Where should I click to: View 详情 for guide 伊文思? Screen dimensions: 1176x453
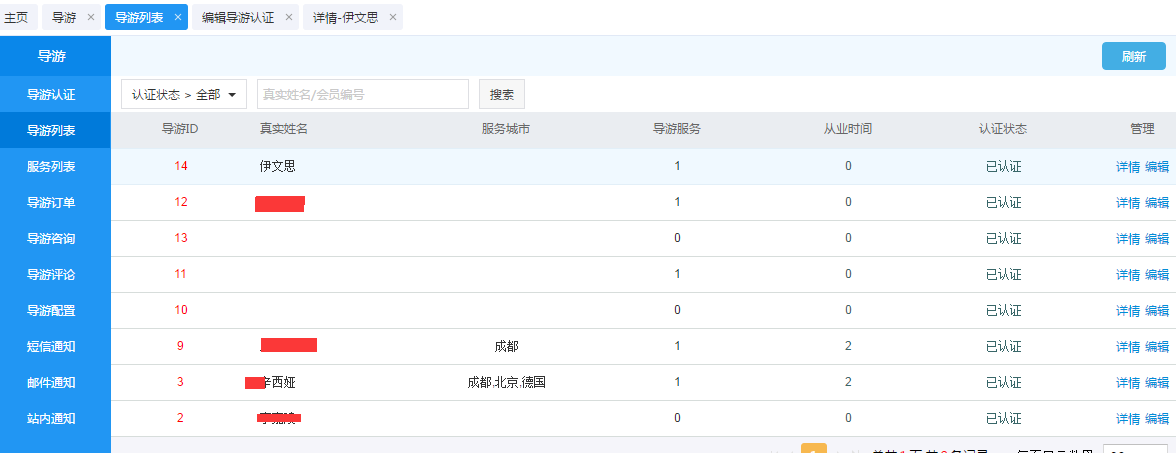click(x=1127, y=167)
